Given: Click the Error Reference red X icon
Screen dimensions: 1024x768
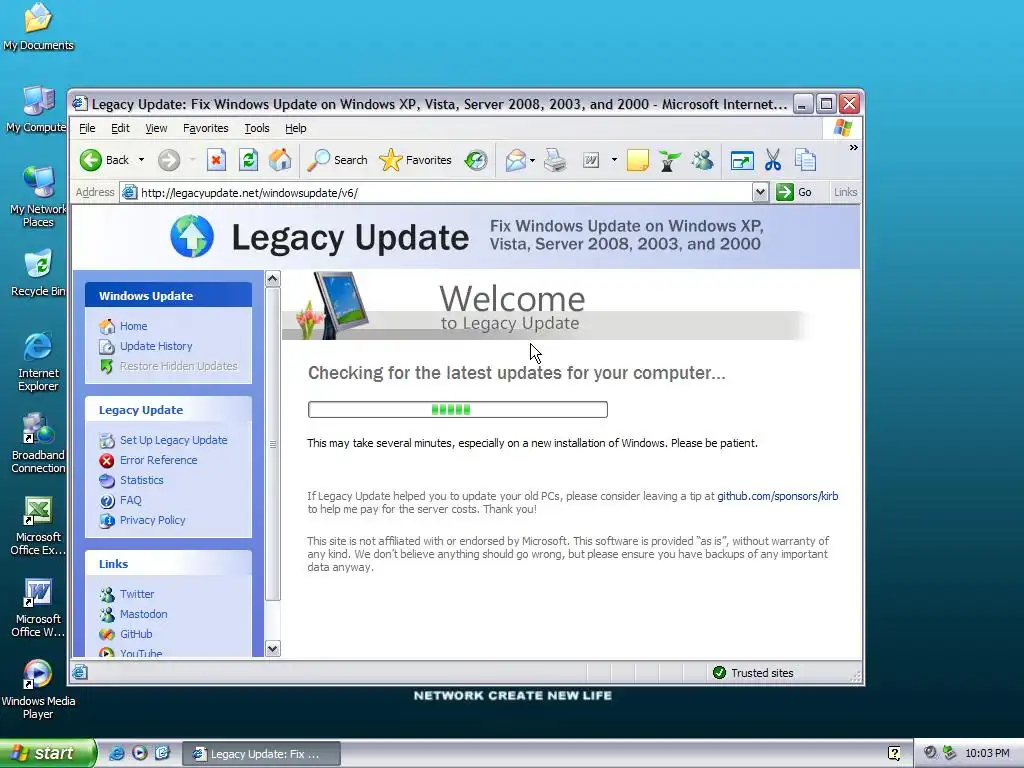Looking at the screenshot, I should 106,460.
